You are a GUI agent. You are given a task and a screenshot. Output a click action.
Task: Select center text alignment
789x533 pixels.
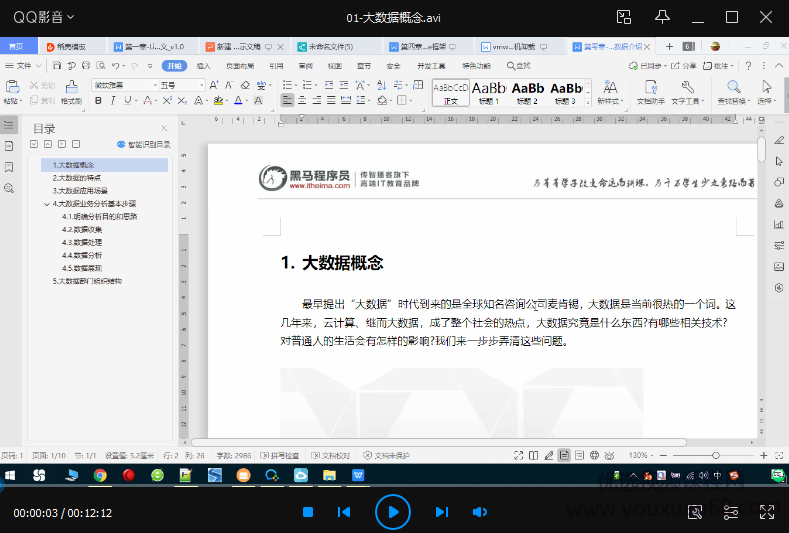(x=302, y=100)
